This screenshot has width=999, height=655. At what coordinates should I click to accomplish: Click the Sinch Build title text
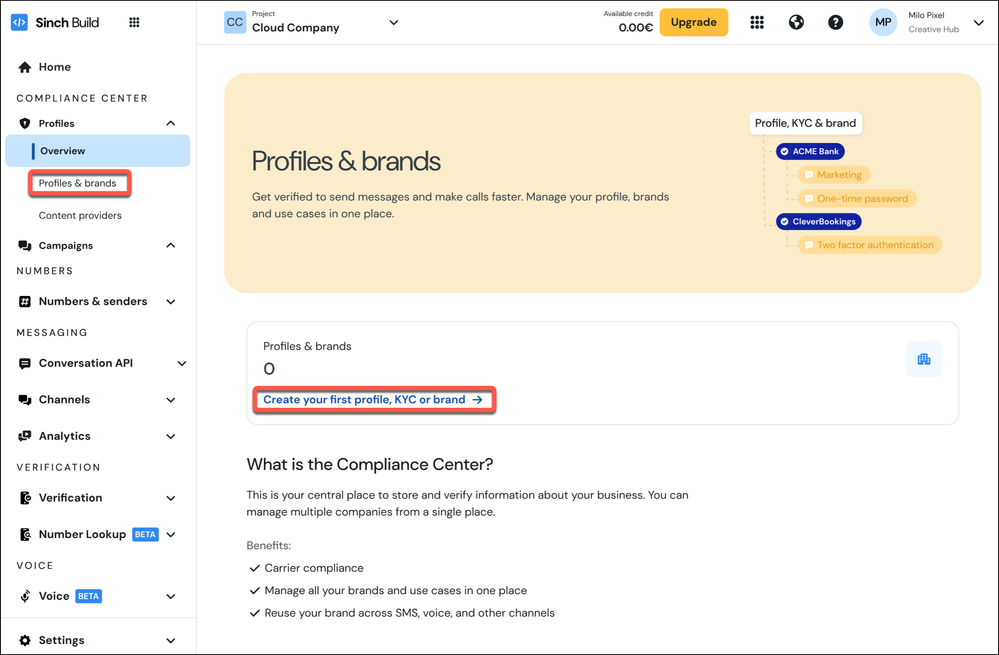67,22
